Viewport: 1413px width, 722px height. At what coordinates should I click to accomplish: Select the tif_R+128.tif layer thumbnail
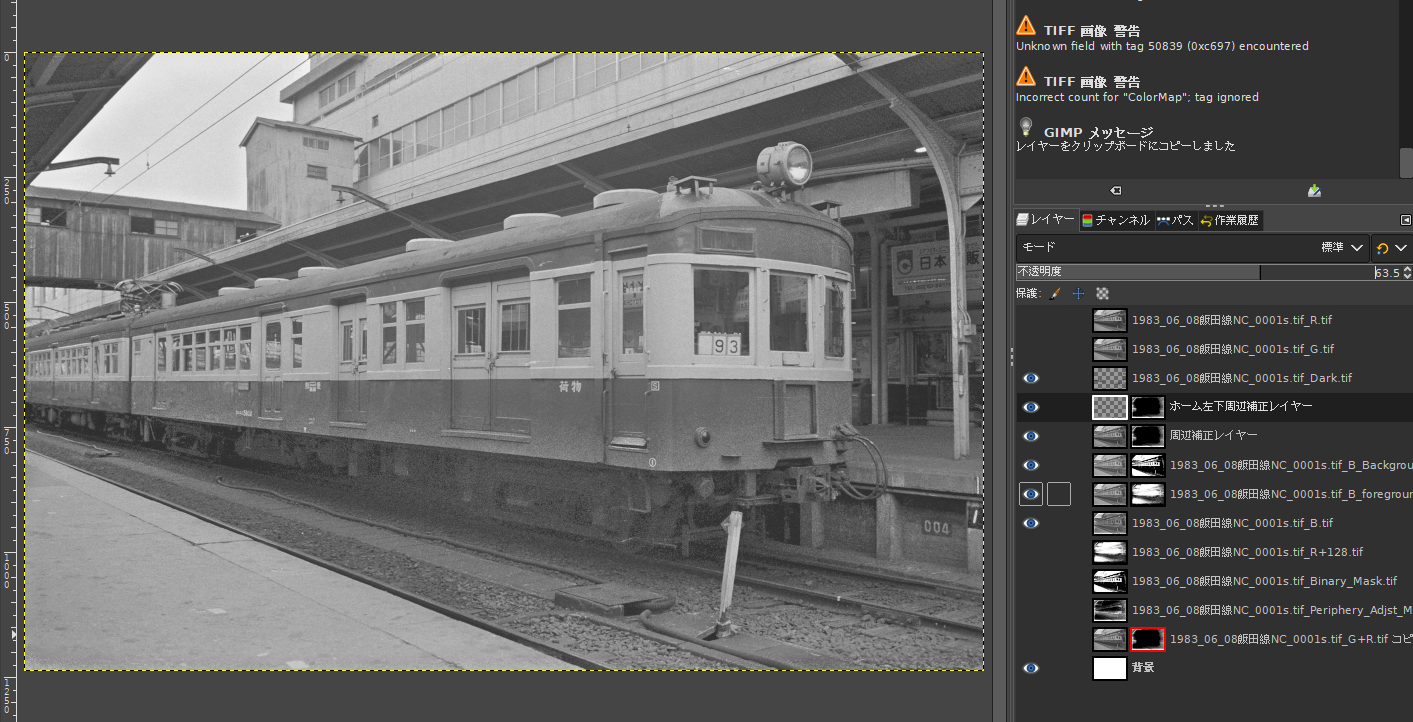point(1110,552)
